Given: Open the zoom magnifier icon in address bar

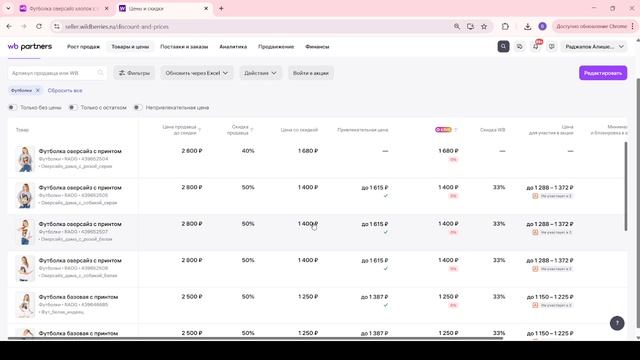Looking at the screenshot, I should (x=457, y=27).
